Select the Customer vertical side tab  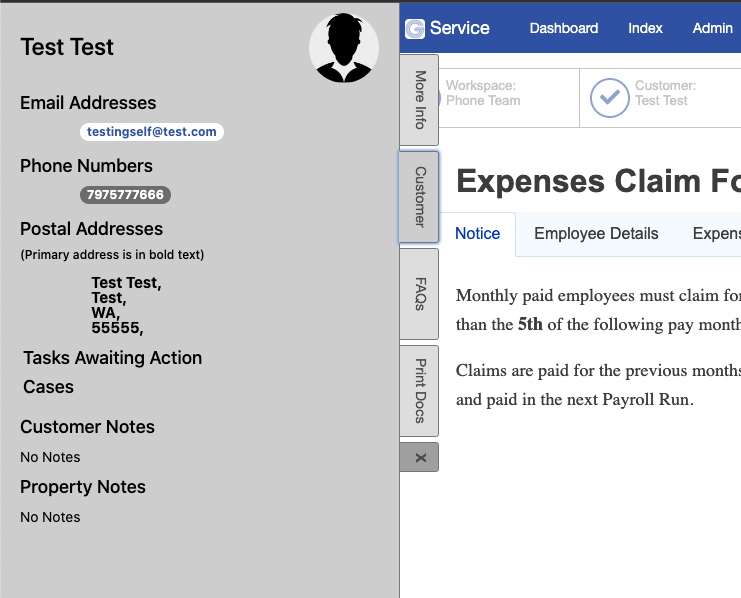tap(420, 197)
